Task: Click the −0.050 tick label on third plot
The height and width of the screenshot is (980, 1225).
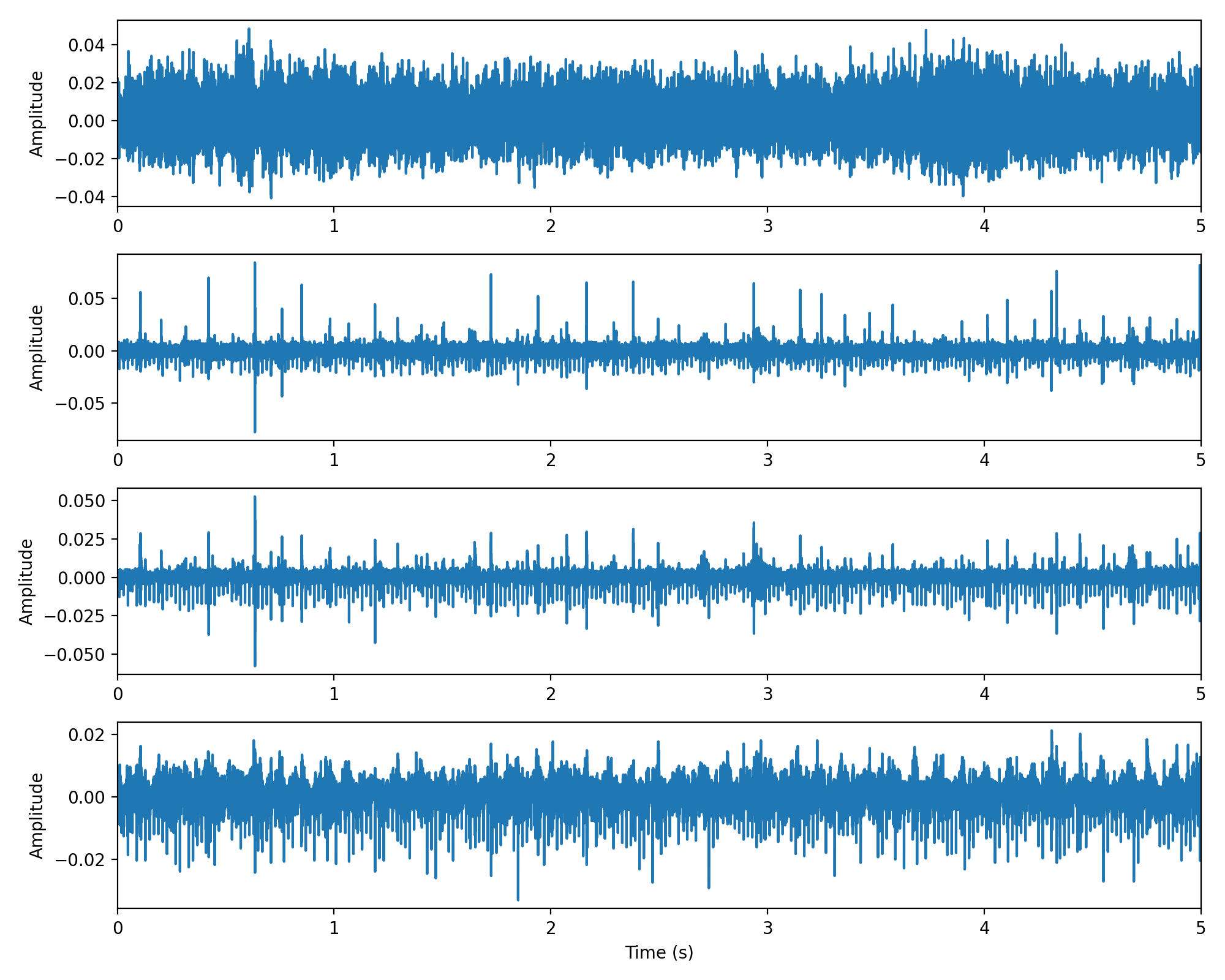Action: (x=75, y=654)
